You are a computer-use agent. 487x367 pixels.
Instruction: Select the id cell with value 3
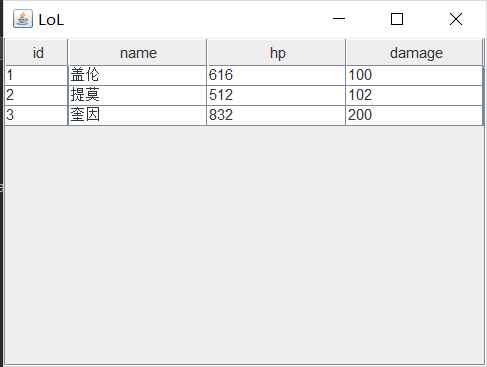pos(37,115)
